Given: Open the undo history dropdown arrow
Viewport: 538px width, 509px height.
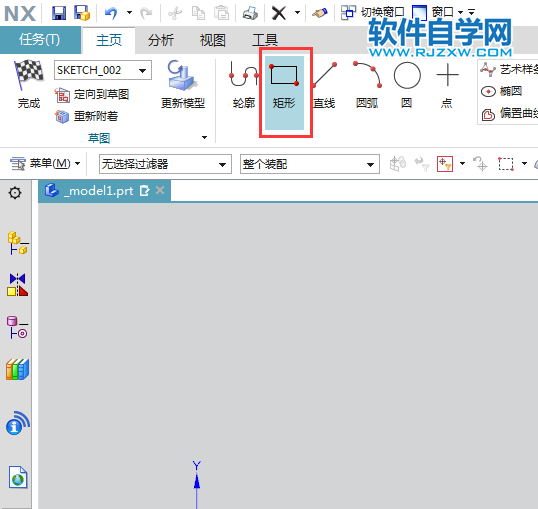Looking at the screenshot, I should coord(129,13).
